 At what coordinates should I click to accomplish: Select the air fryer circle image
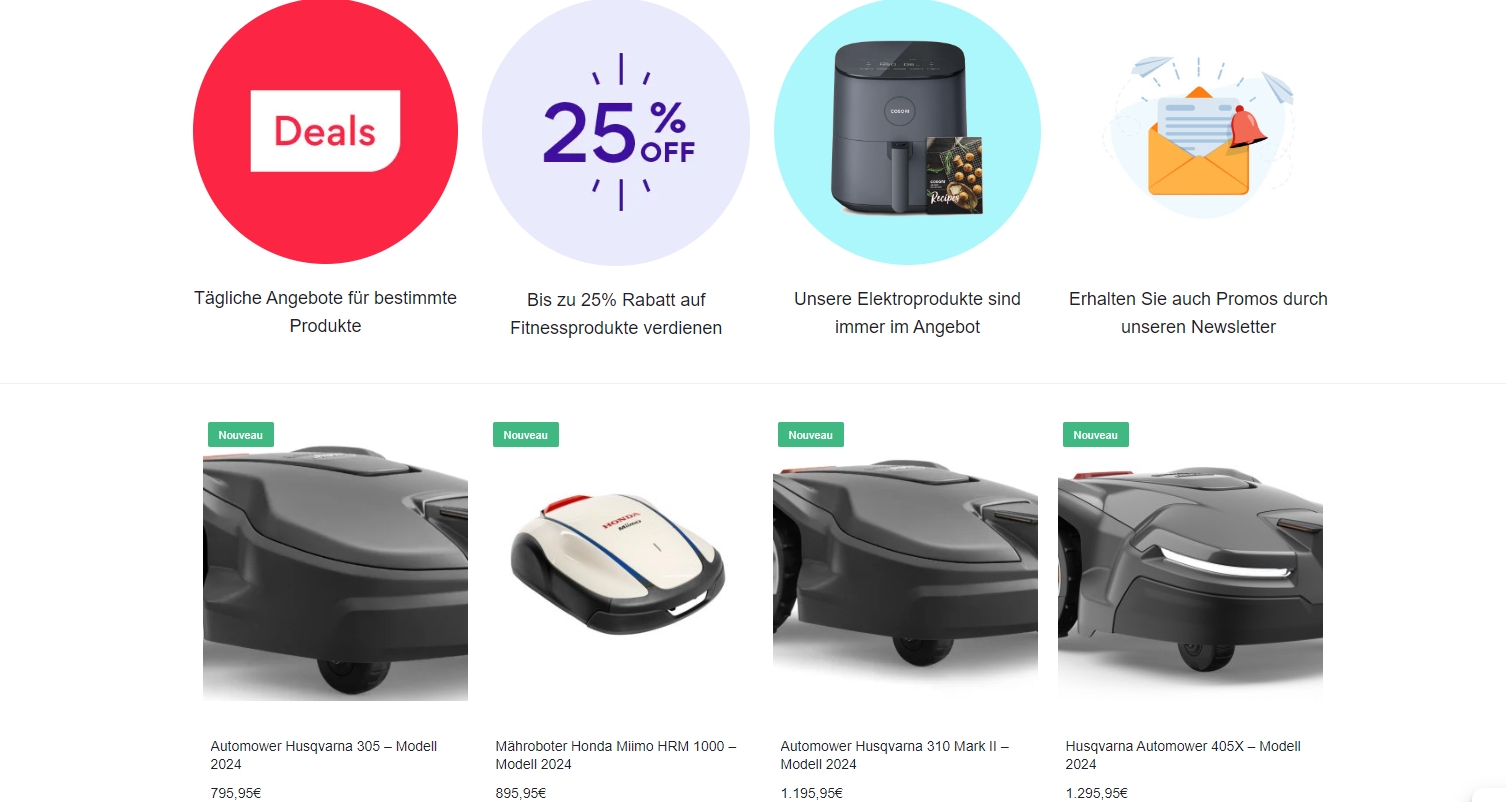coord(907,132)
